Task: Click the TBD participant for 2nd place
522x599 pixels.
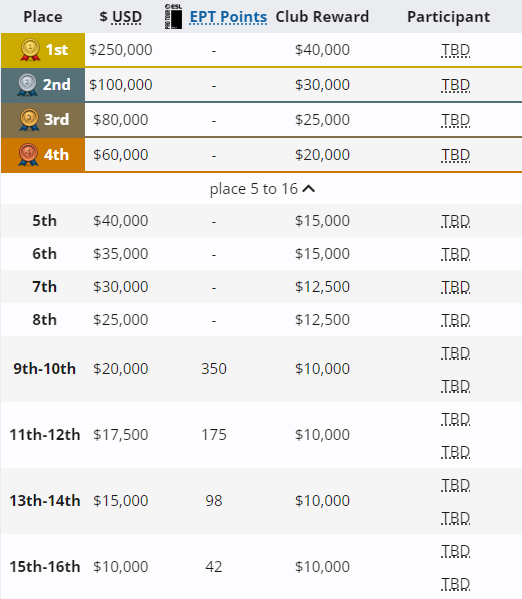Action: [456, 85]
